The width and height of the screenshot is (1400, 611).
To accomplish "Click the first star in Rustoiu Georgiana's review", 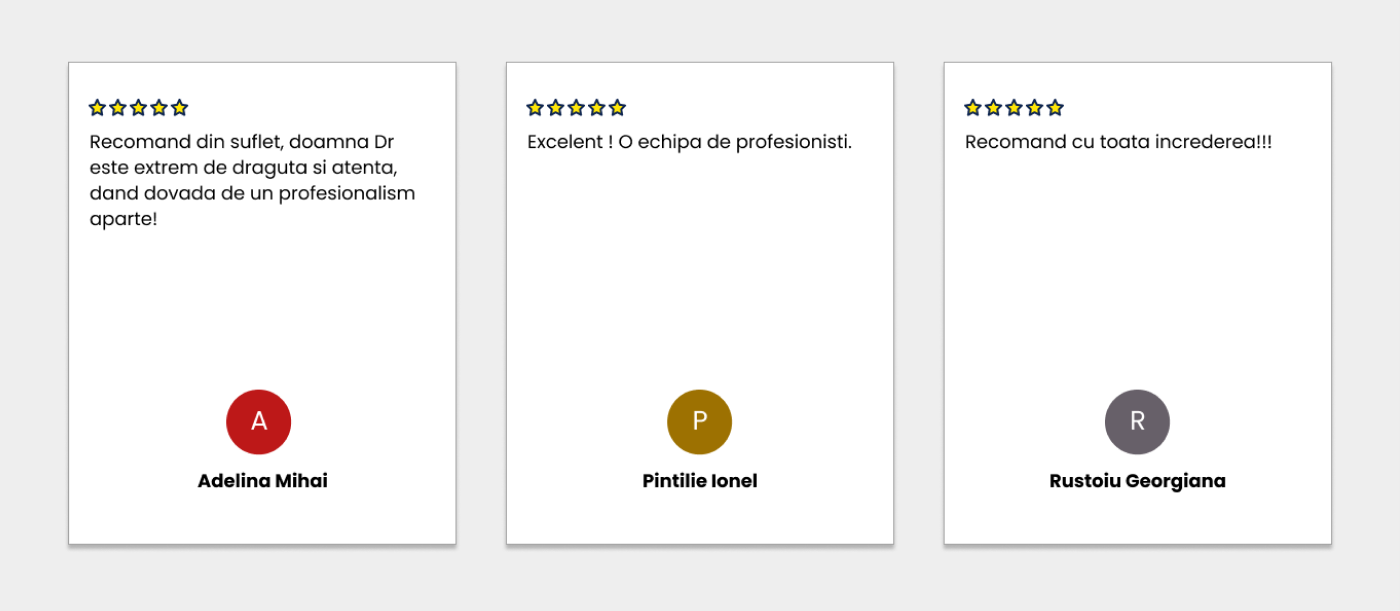I will point(973,108).
